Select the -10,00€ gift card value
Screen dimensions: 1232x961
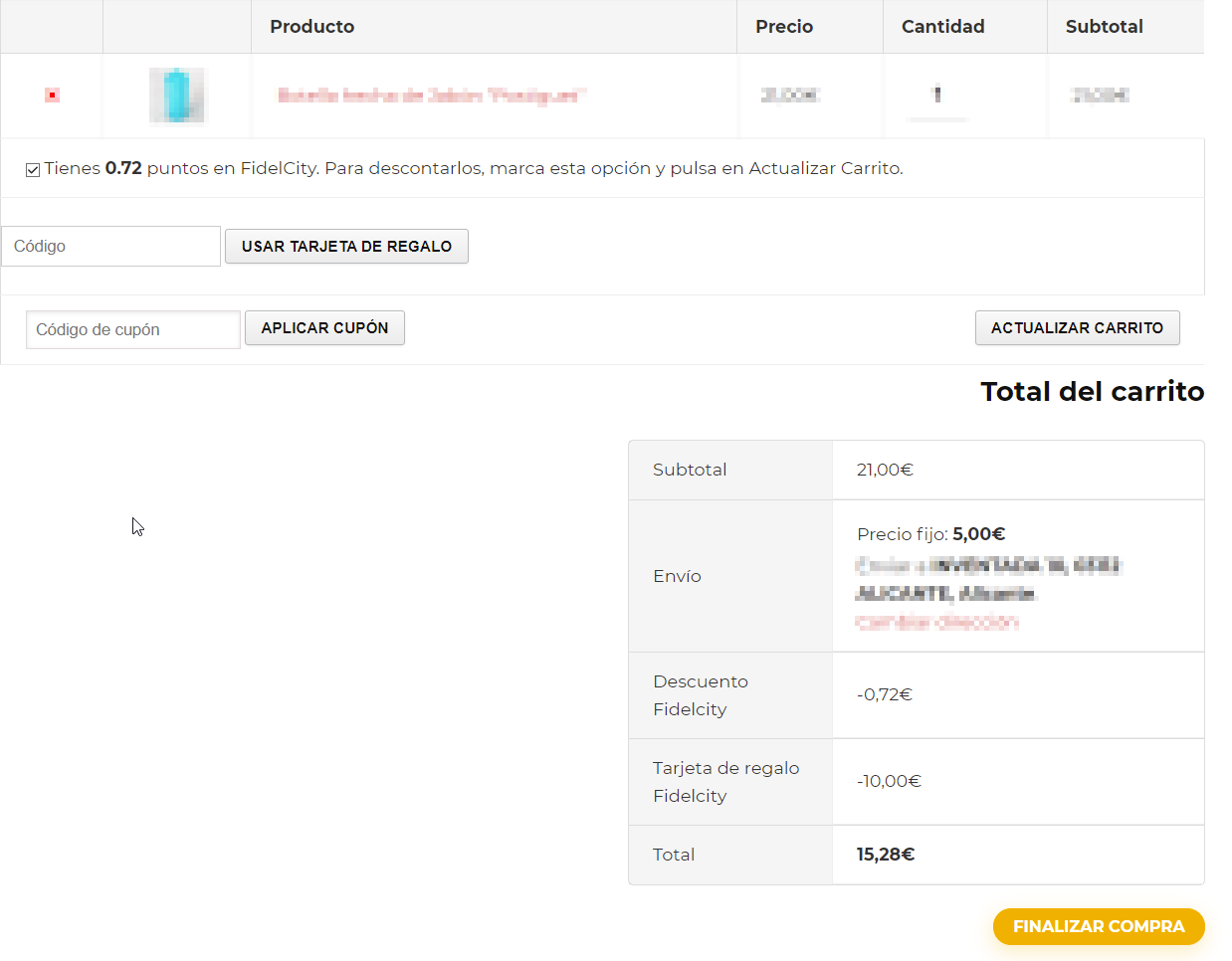tap(889, 781)
